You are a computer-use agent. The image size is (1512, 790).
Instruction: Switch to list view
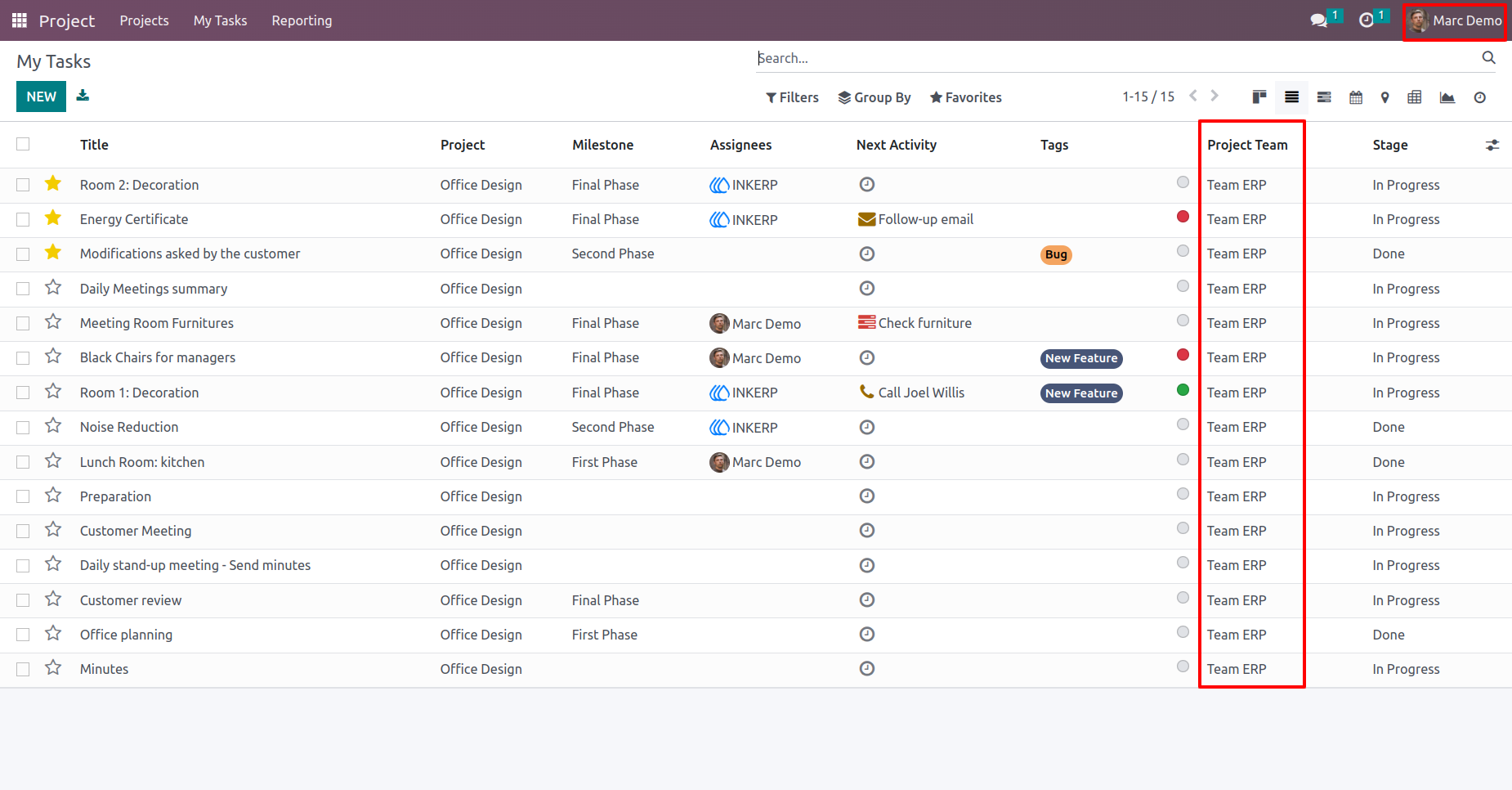tap(1291, 97)
